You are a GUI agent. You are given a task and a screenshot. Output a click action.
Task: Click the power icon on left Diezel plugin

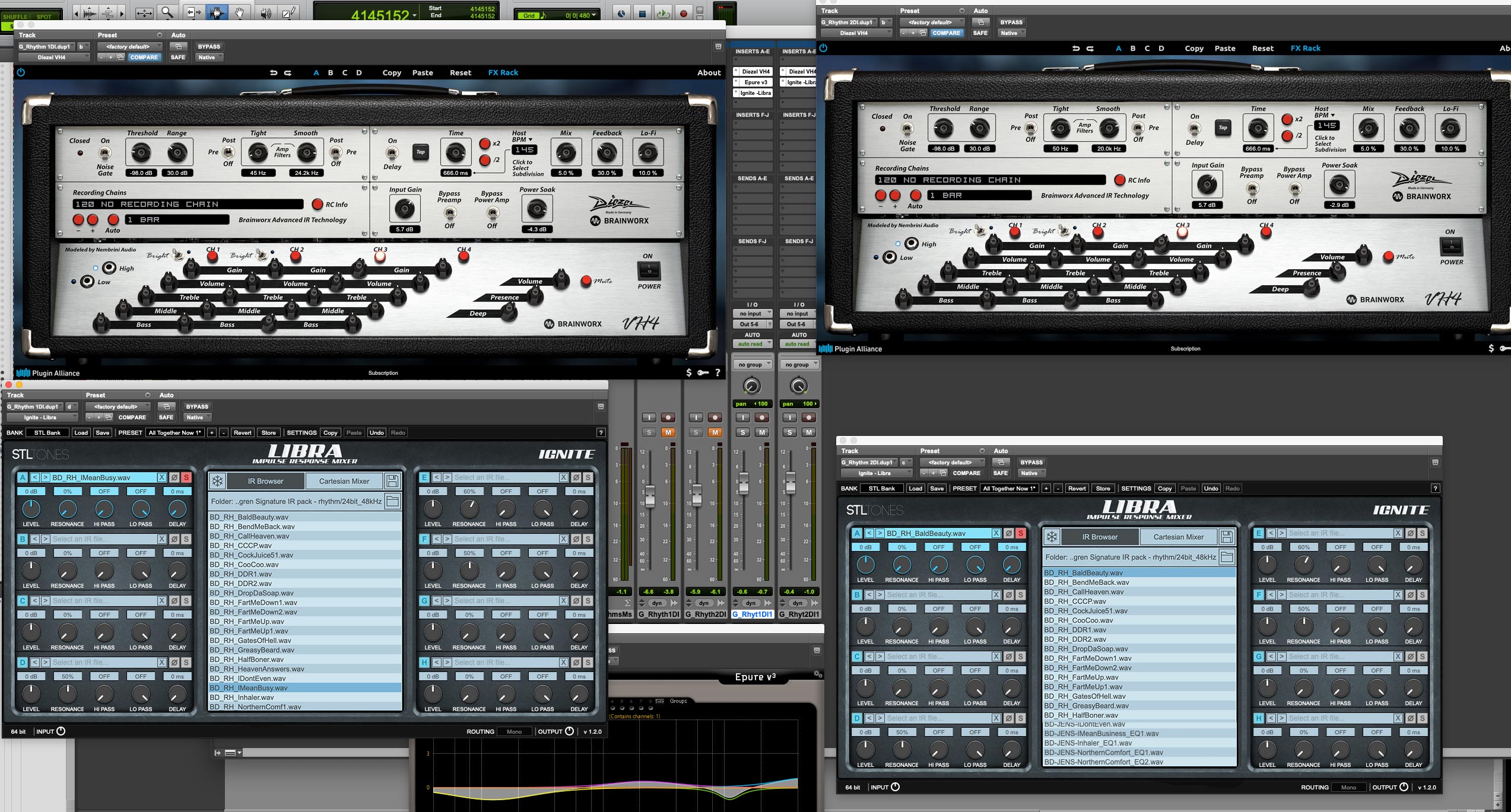coord(21,72)
